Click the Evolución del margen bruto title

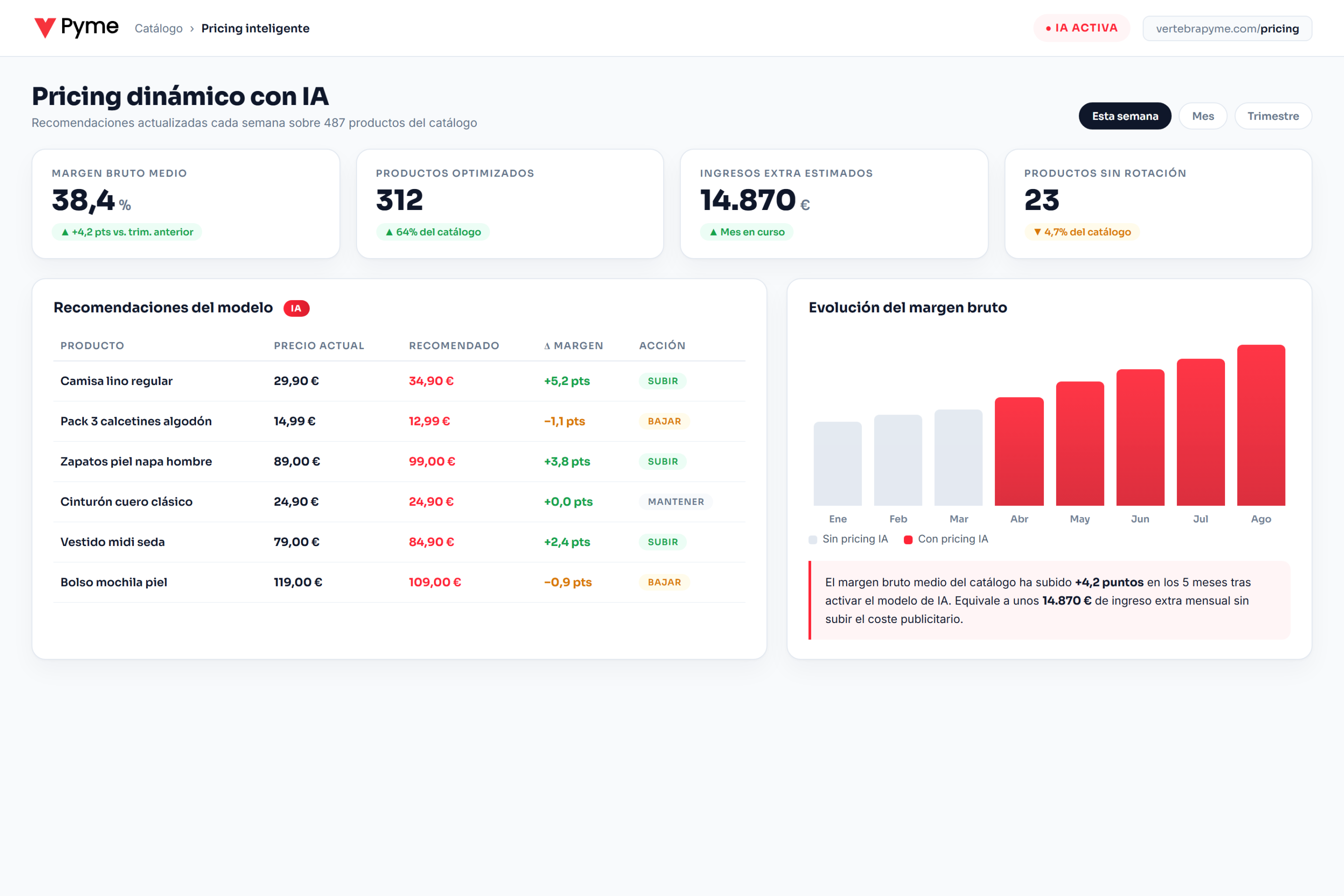tap(907, 308)
